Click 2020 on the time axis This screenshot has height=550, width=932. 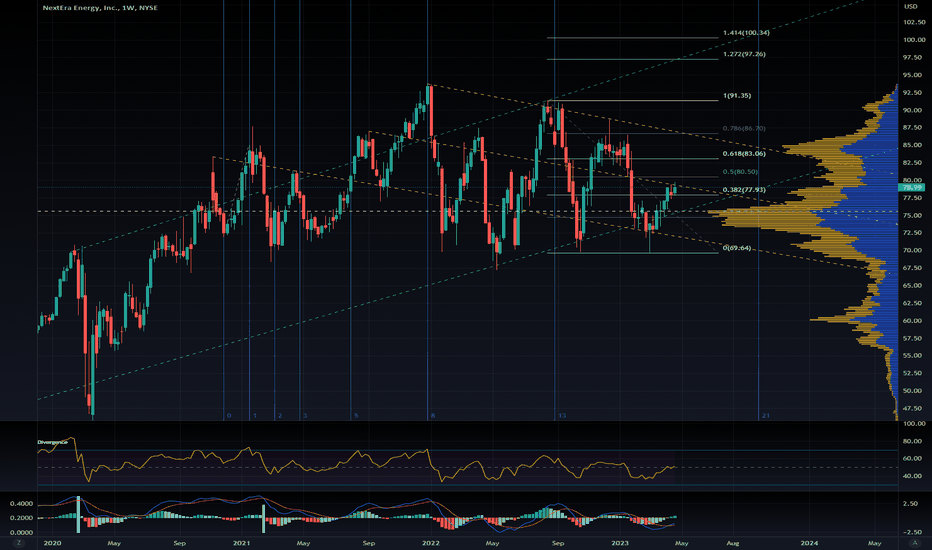click(52, 543)
